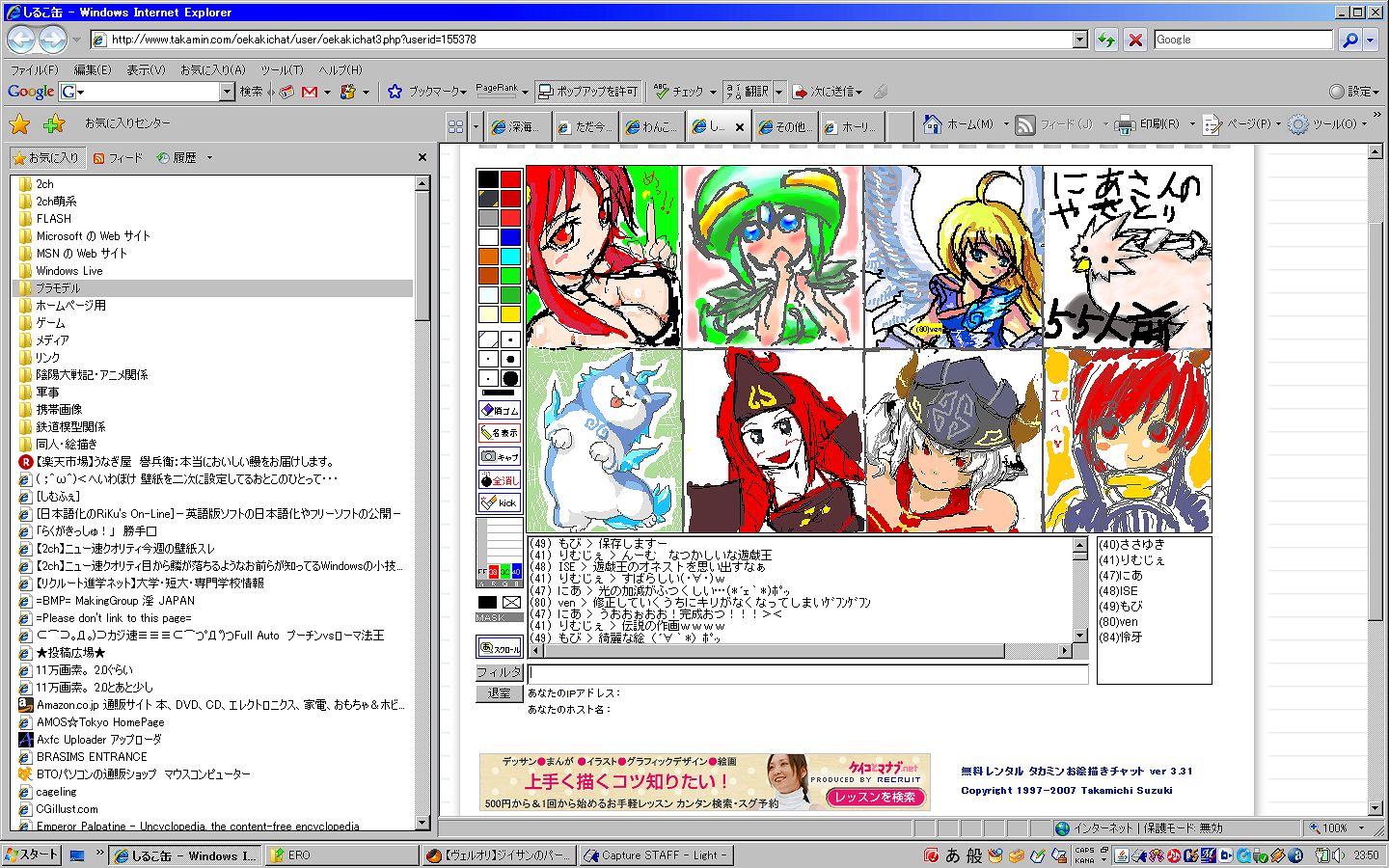This screenshot has height=868, width=1389.
Task: Expand the ブックマーク bookmarks dropdown
Action: tap(463, 93)
